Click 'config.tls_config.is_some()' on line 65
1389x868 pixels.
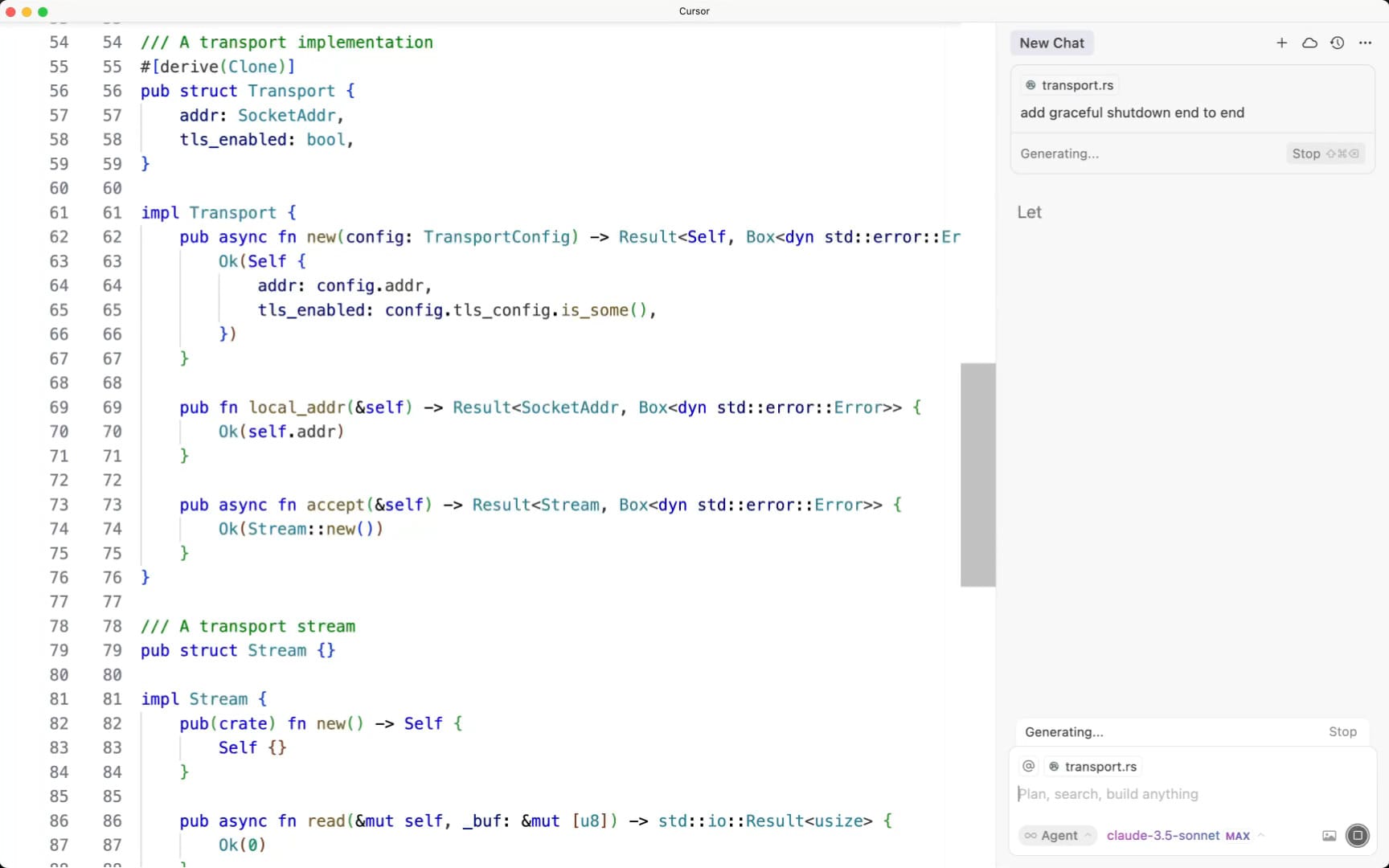click(515, 310)
